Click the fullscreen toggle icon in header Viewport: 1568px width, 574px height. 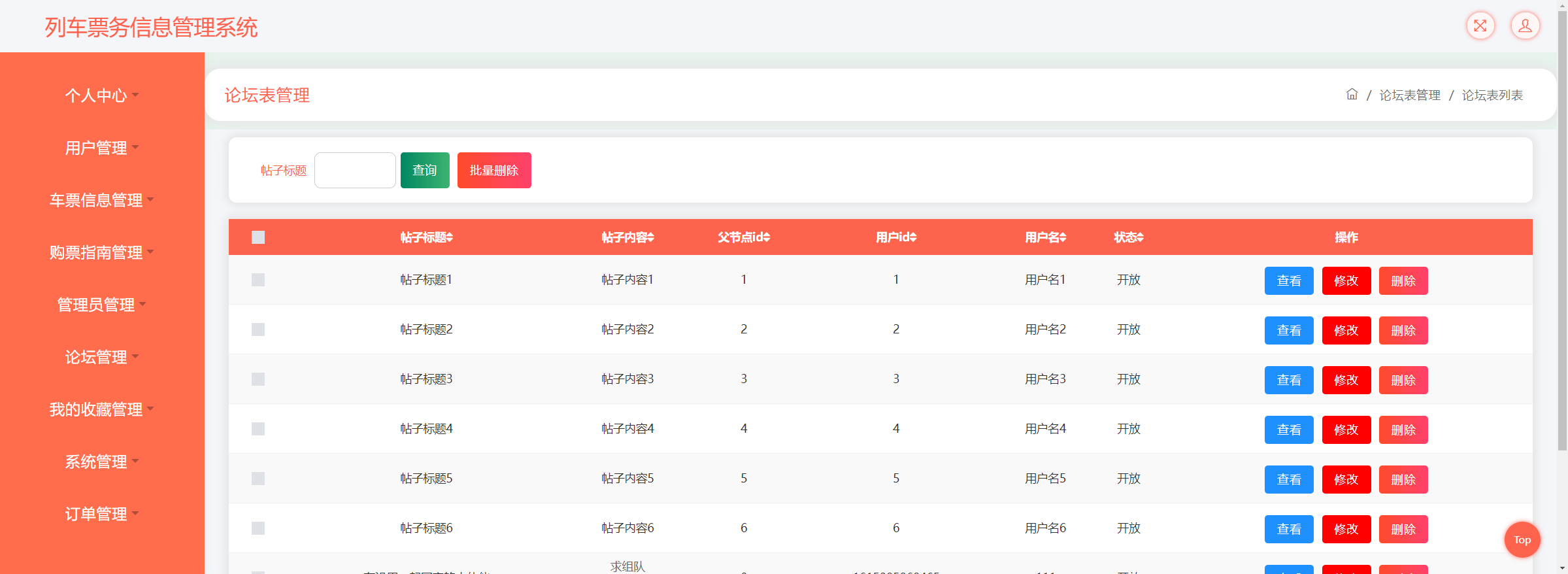(x=1480, y=26)
